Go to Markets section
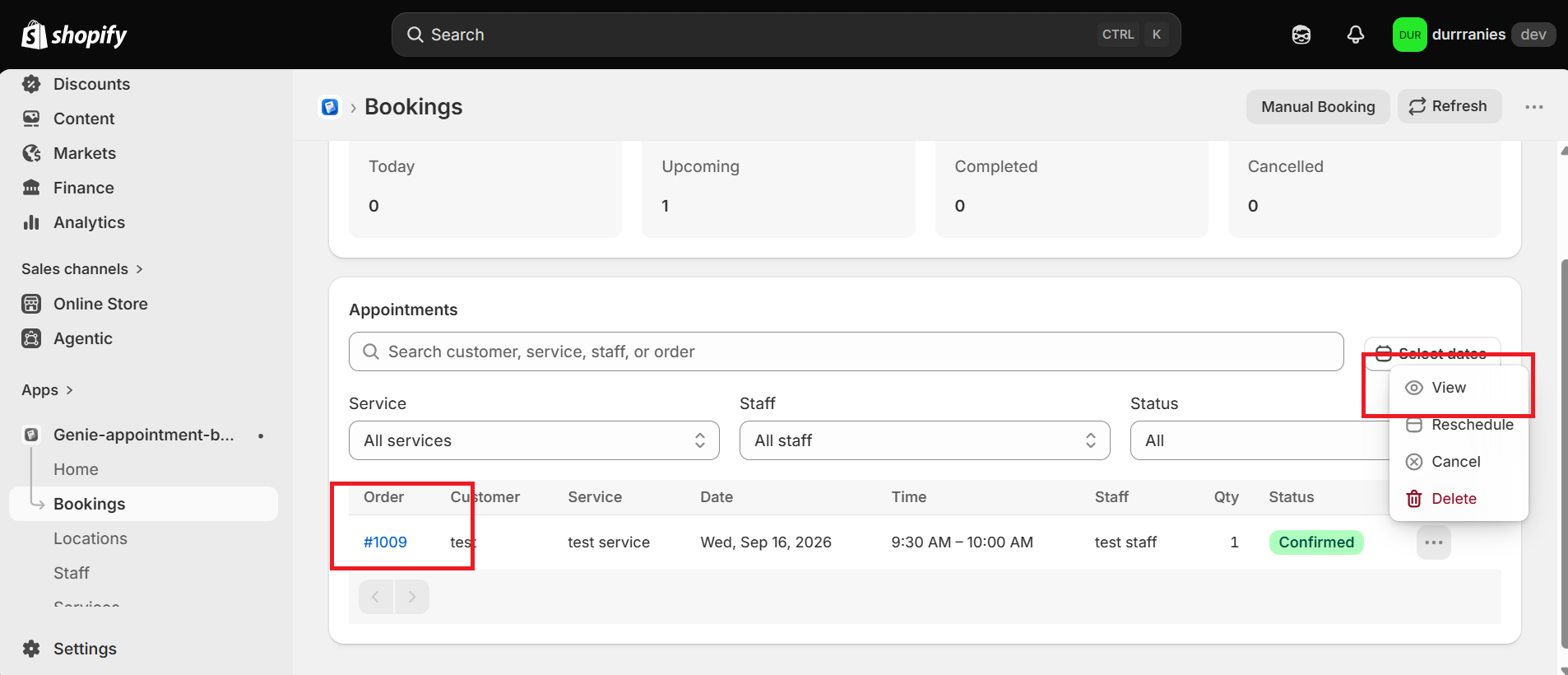The width and height of the screenshot is (1568, 675). (x=85, y=153)
